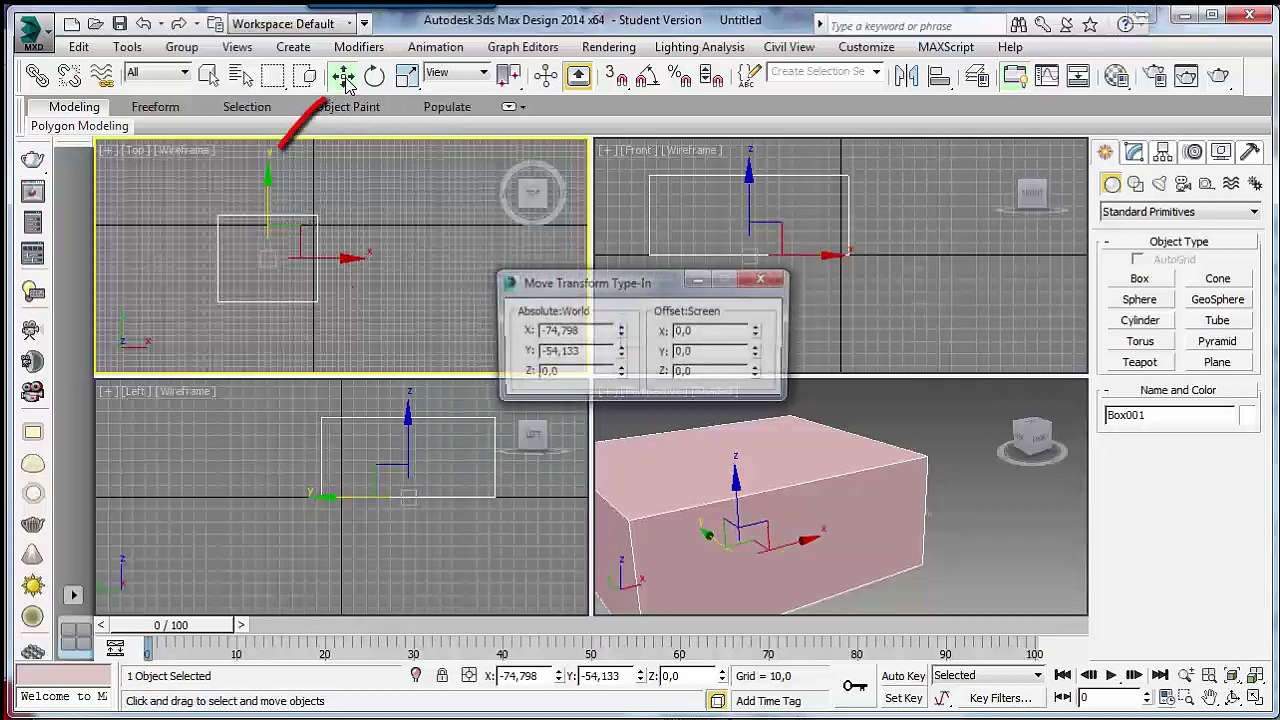Toggle Select and Manipulate mode
Image resolution: width=1280 pixels, height=720 pixels.
[546, 75]
